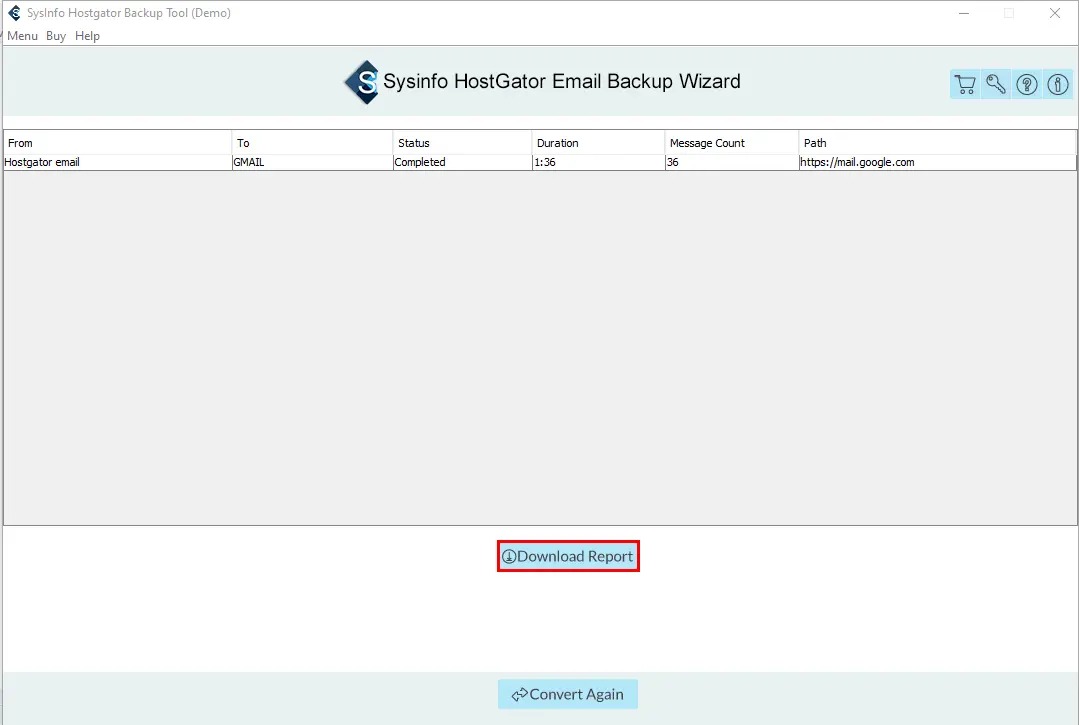Click the key activation icon
The height and width of the screenshot is (725, 1079).
(x=996, y=85)
